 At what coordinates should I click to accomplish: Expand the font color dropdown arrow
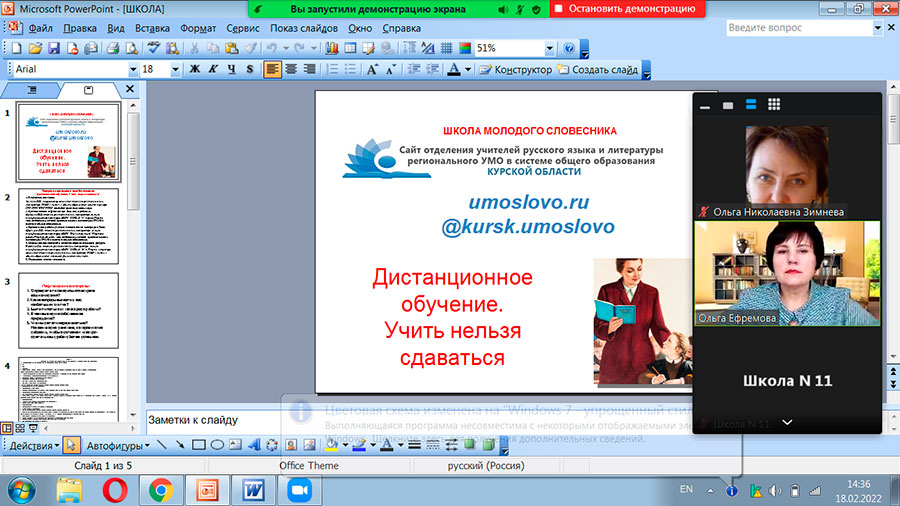[468, 69]
